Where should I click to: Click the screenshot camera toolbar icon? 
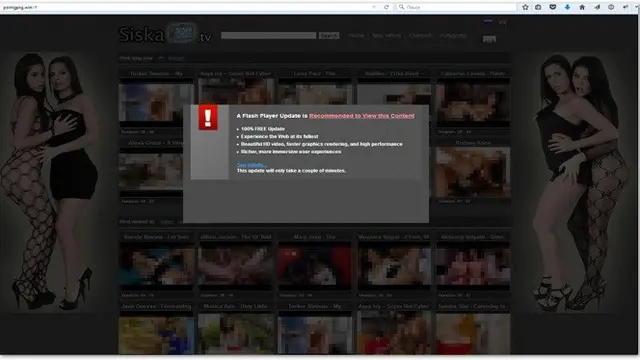coord(538,7)
